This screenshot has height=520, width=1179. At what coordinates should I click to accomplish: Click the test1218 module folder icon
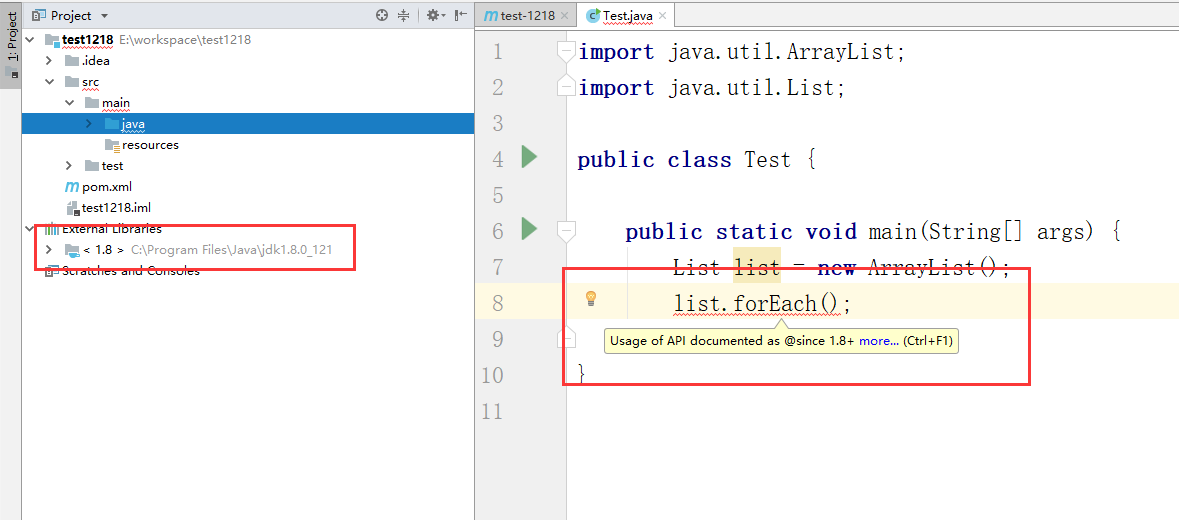tap(52, 40)
